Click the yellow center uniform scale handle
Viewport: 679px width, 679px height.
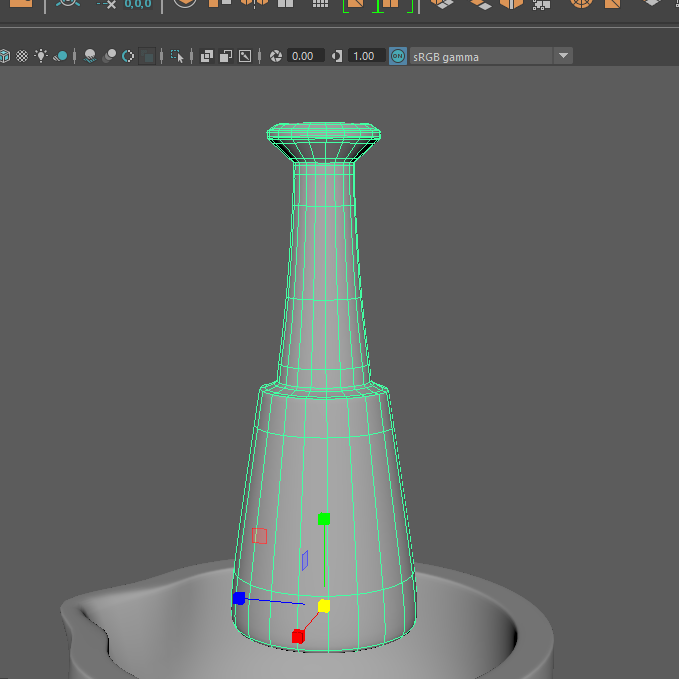(324, 605)
